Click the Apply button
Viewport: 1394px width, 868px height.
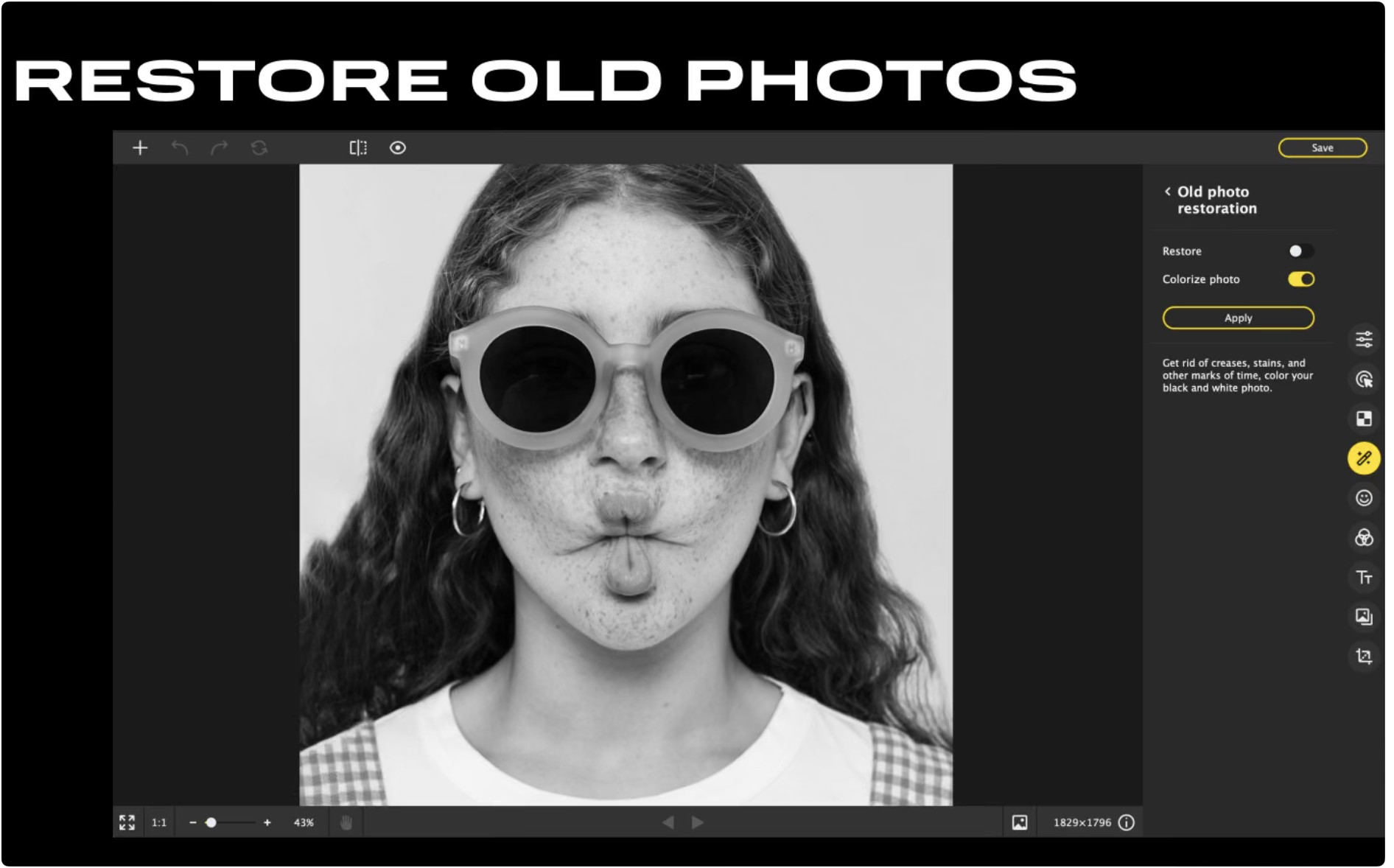coord(1238,318)
